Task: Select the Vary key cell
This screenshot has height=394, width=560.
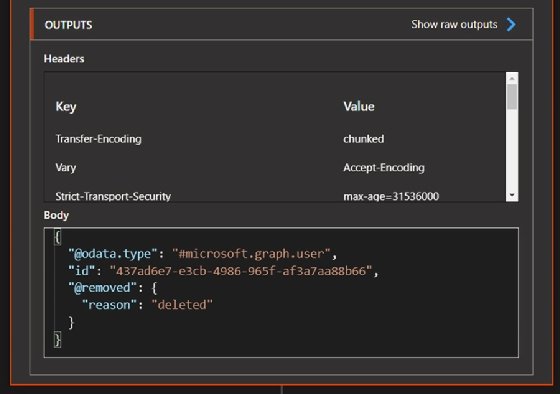Action: pos(66,168)
